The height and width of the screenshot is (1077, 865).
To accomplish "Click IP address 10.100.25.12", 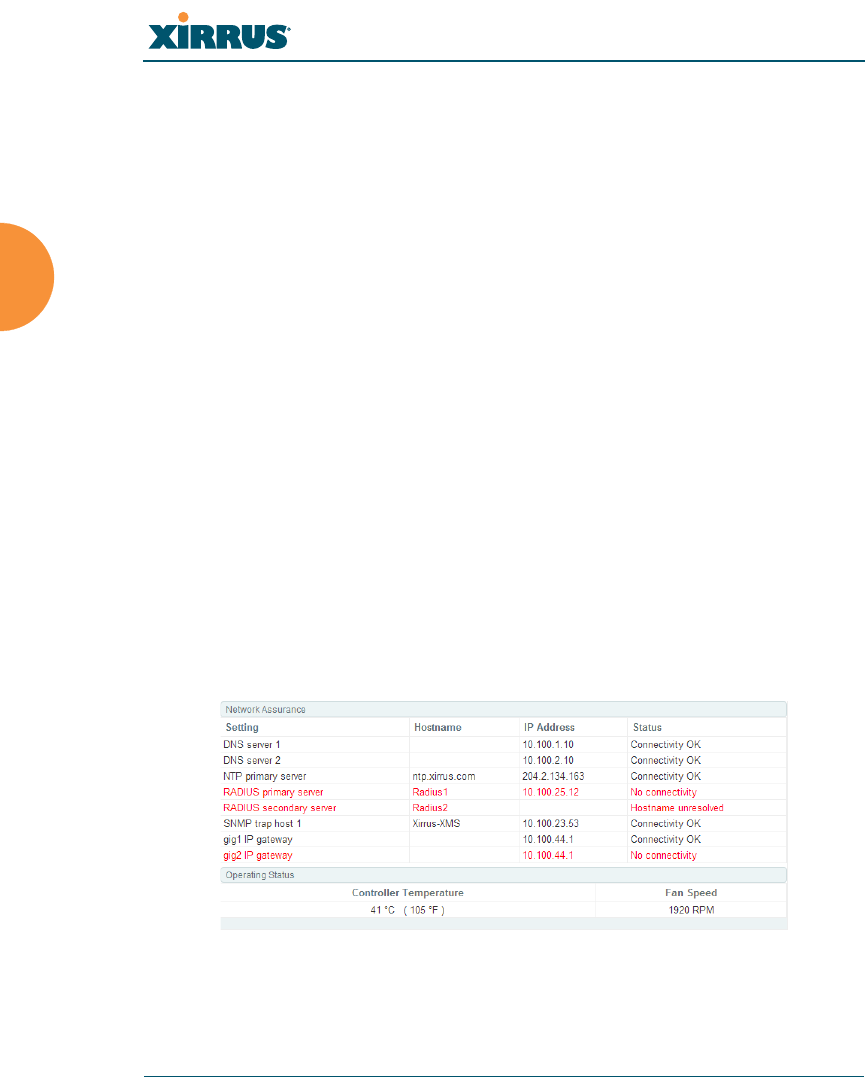I will (x=550, y=792).
